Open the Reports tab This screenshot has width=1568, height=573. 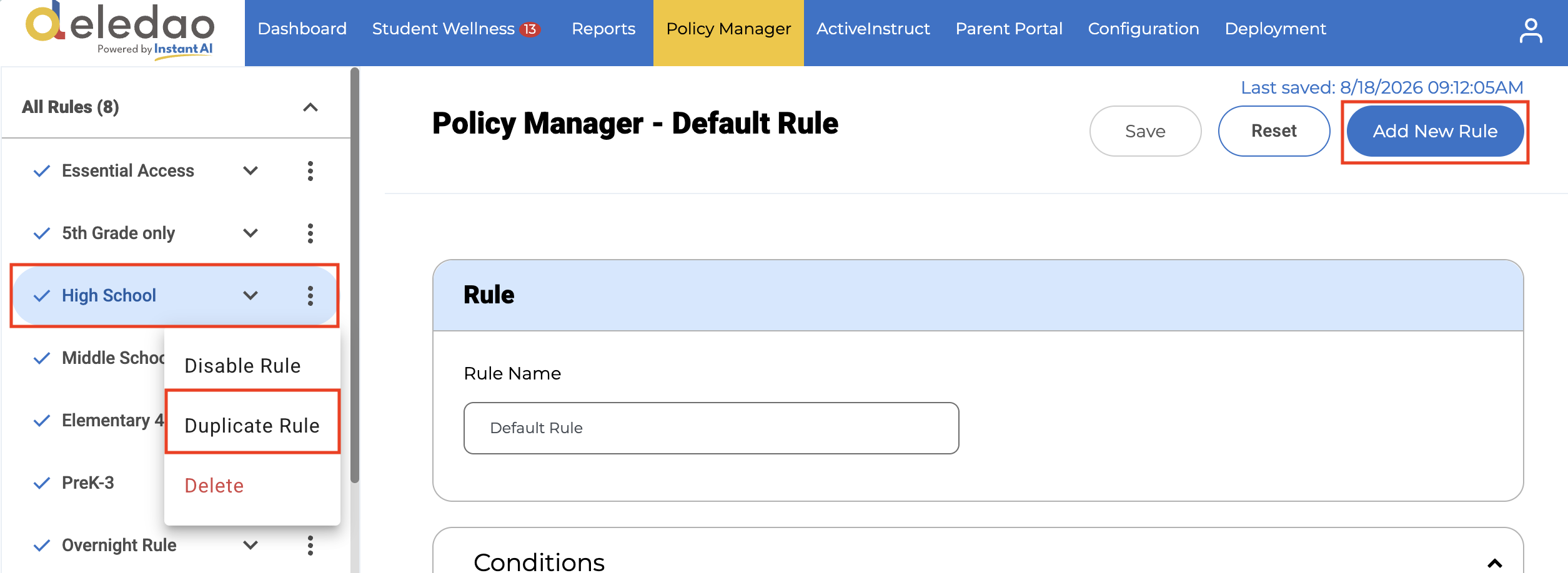click(x=603, y=29)
